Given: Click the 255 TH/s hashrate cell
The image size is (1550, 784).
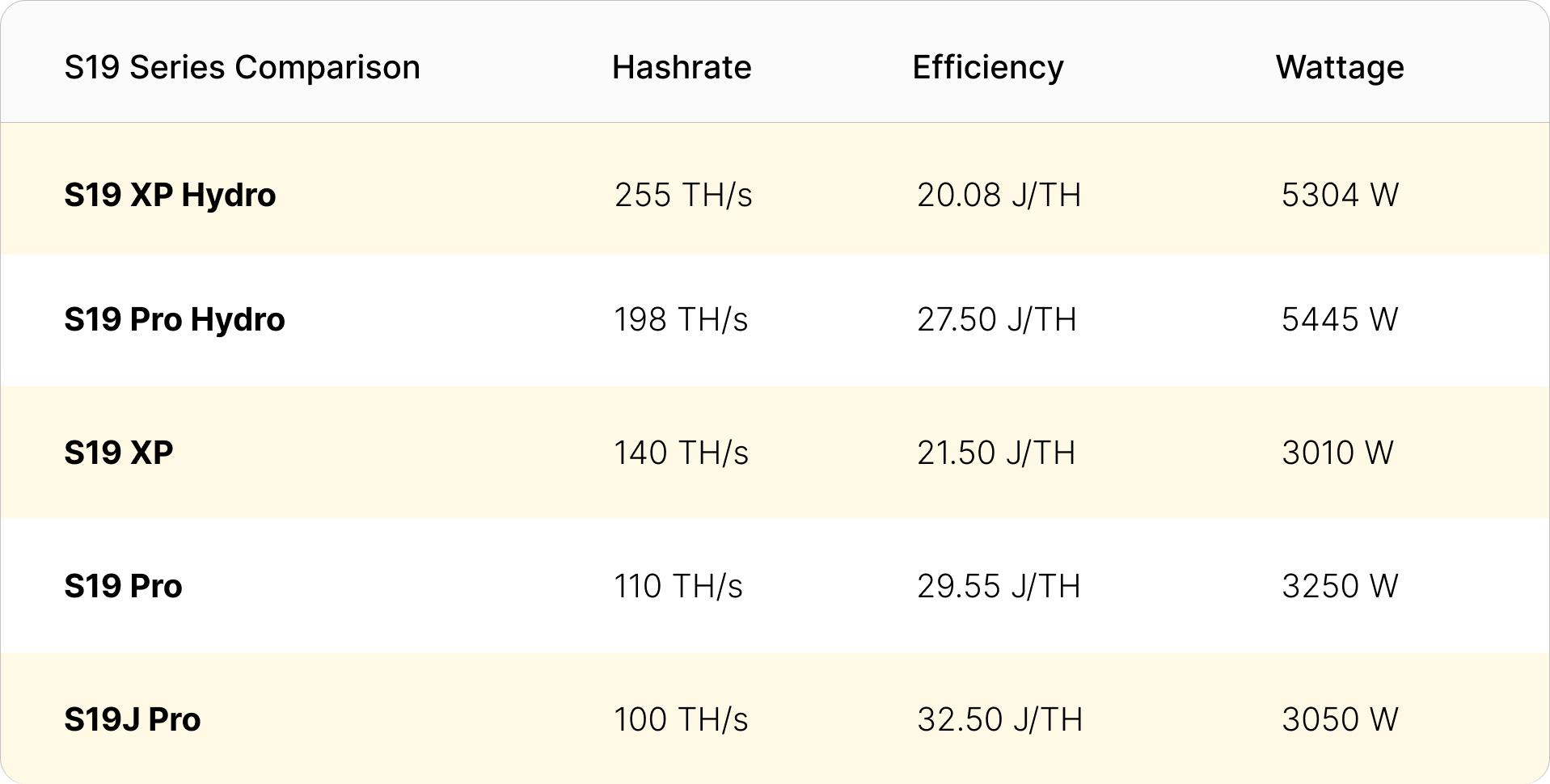Looking at the screenshot, I should (x=683, y=195).
